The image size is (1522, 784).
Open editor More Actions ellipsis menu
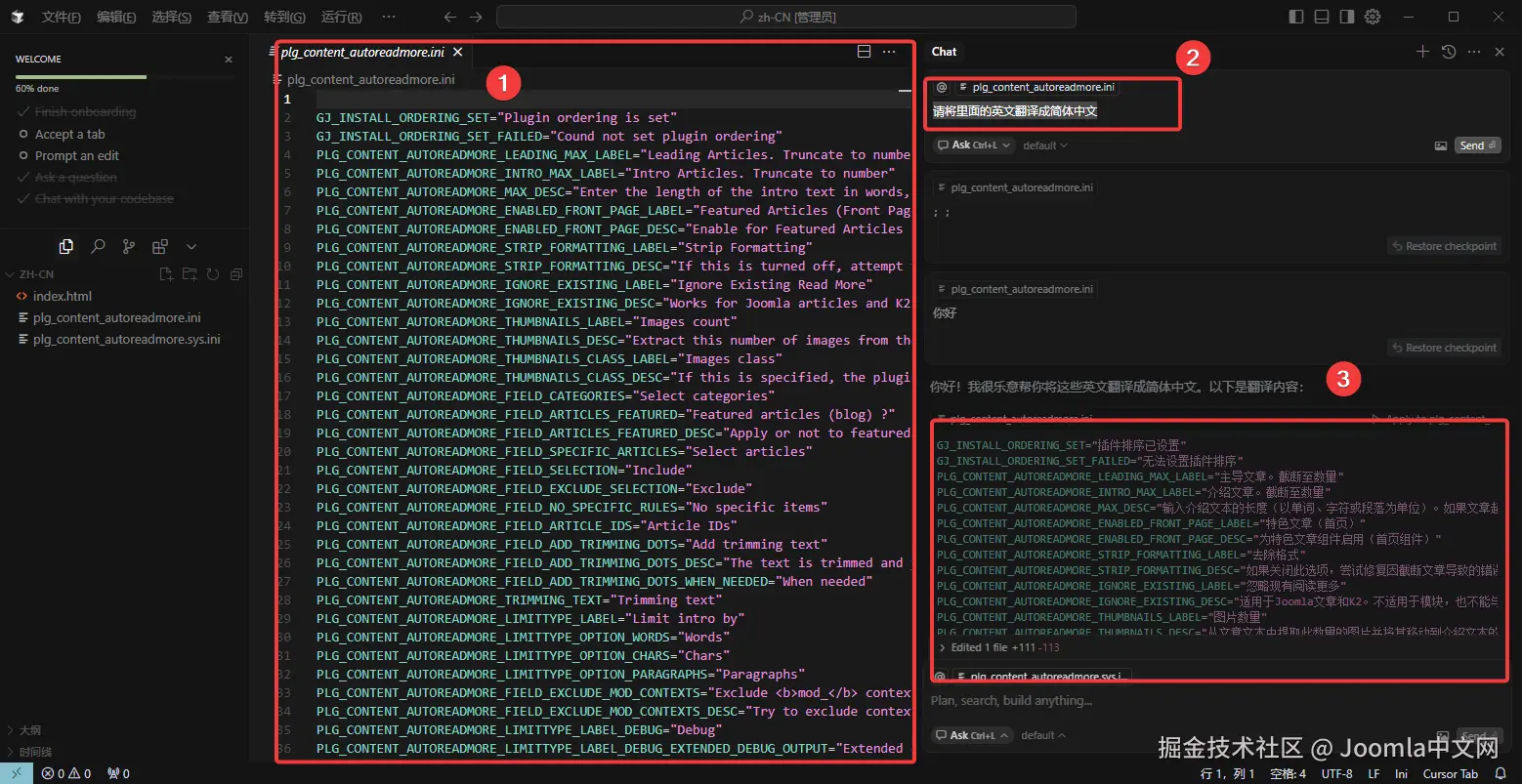[x=889, y=52]
